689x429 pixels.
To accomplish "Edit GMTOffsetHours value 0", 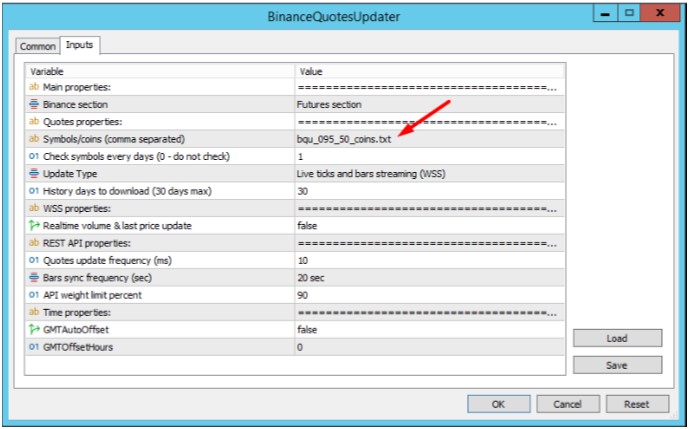I will [430, 347].
